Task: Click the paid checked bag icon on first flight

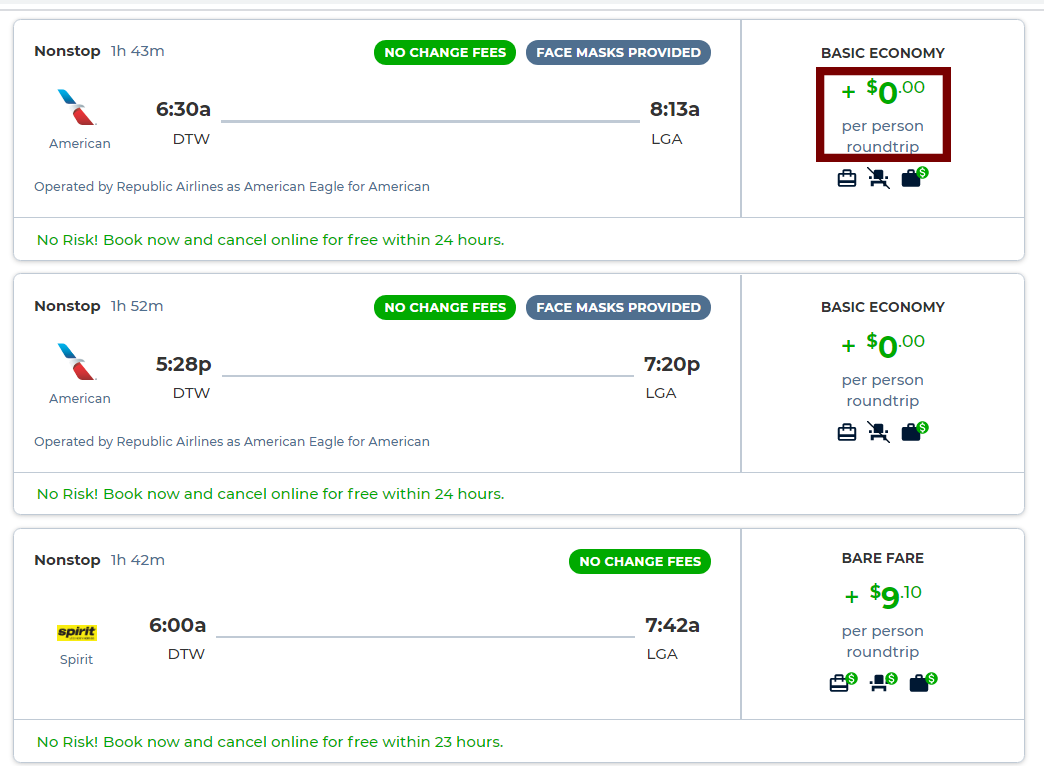Action: 914,177
